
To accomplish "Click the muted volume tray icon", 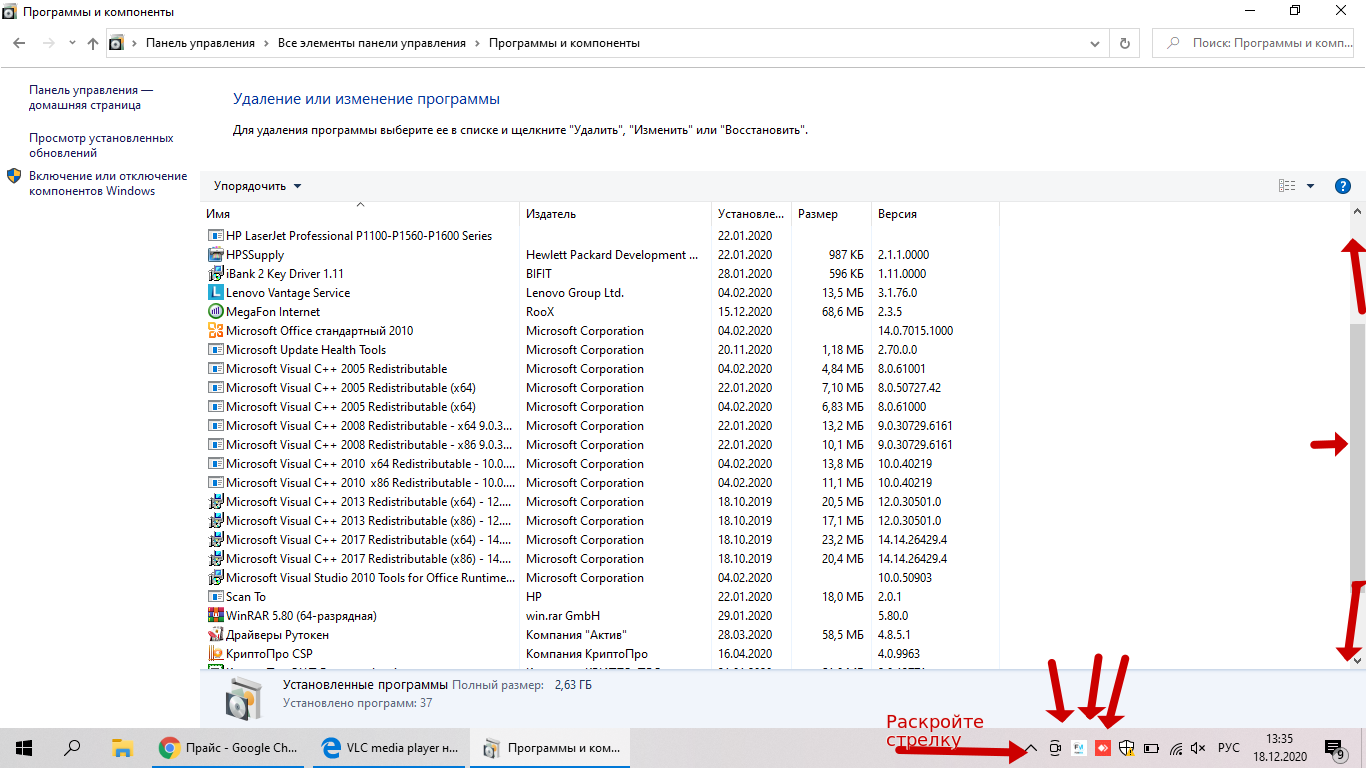I will (1199, 748).
